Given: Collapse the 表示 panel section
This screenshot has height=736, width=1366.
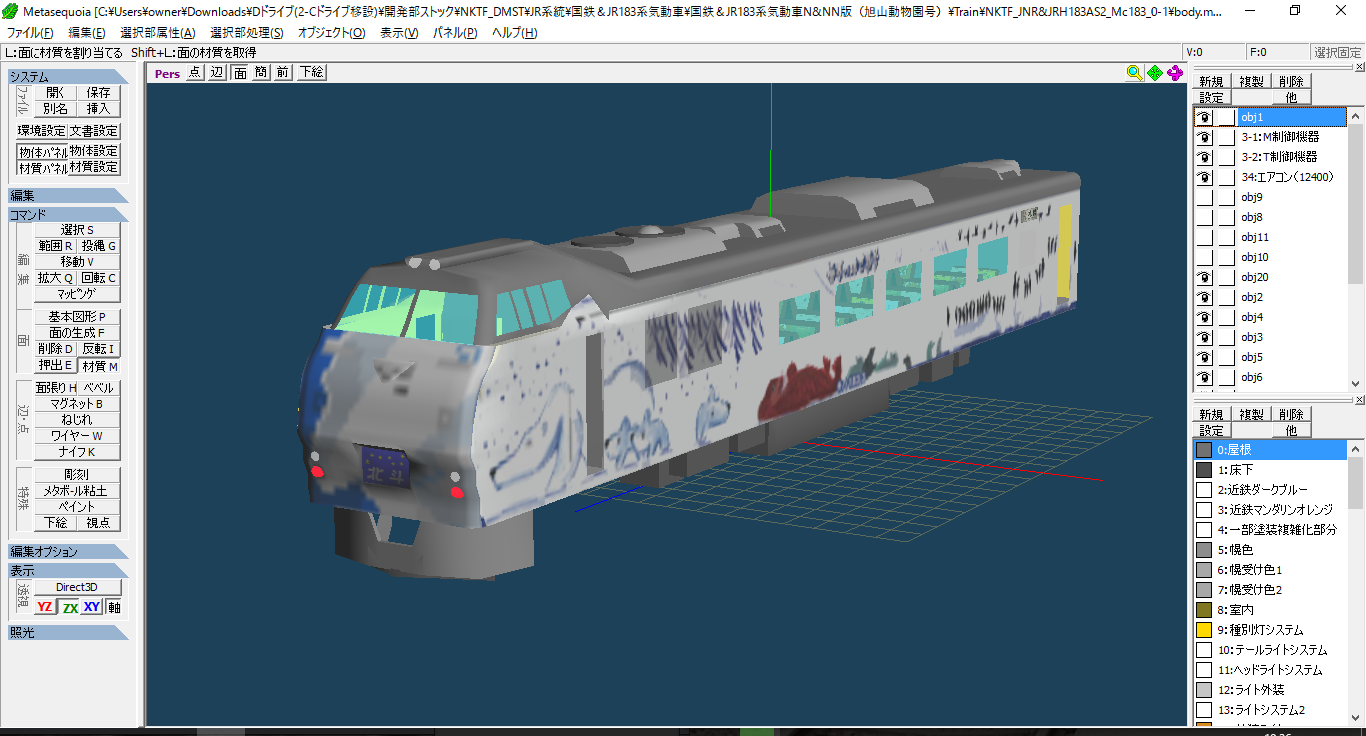Looking at the screenshot, I should (68, 570).
